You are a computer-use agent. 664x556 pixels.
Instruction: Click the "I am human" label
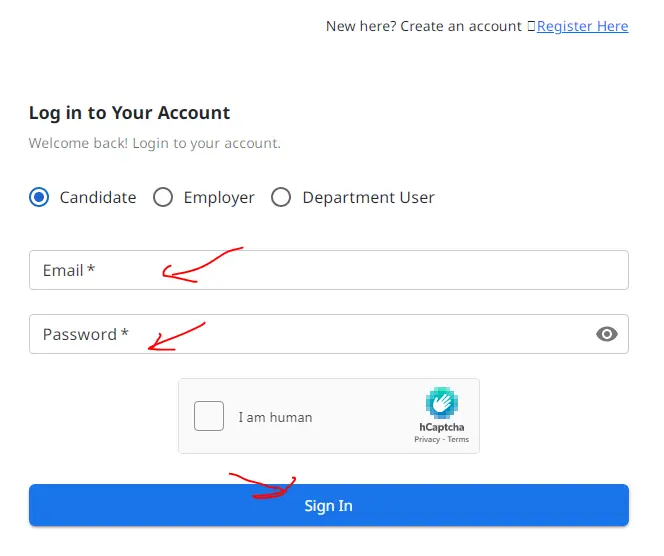[275, 417]
